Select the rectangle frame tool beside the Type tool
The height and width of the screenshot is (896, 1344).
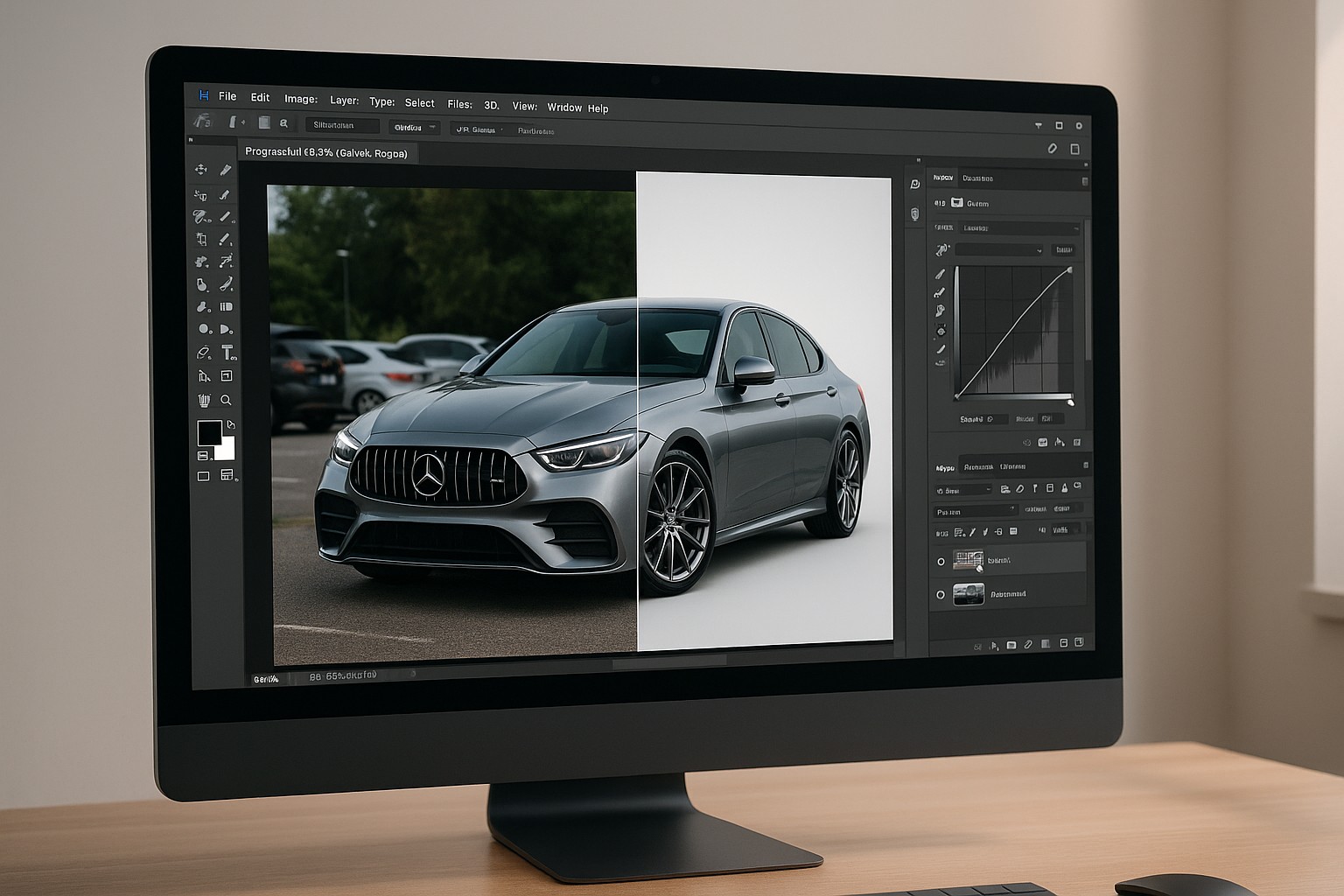pyautogui.click(x=227, y=375)
